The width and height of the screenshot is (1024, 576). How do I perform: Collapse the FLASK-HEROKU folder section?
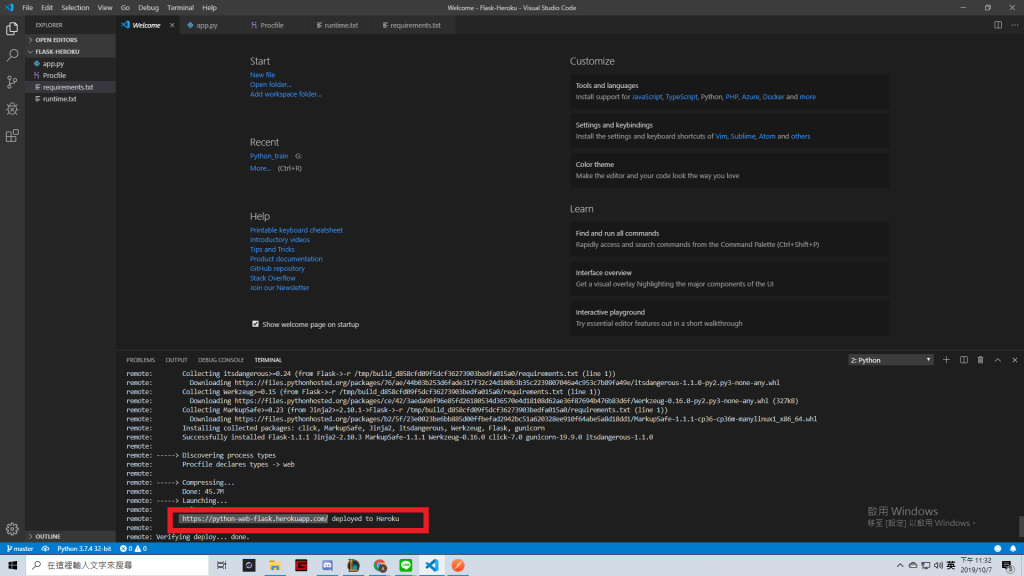[x=71, y=52]
